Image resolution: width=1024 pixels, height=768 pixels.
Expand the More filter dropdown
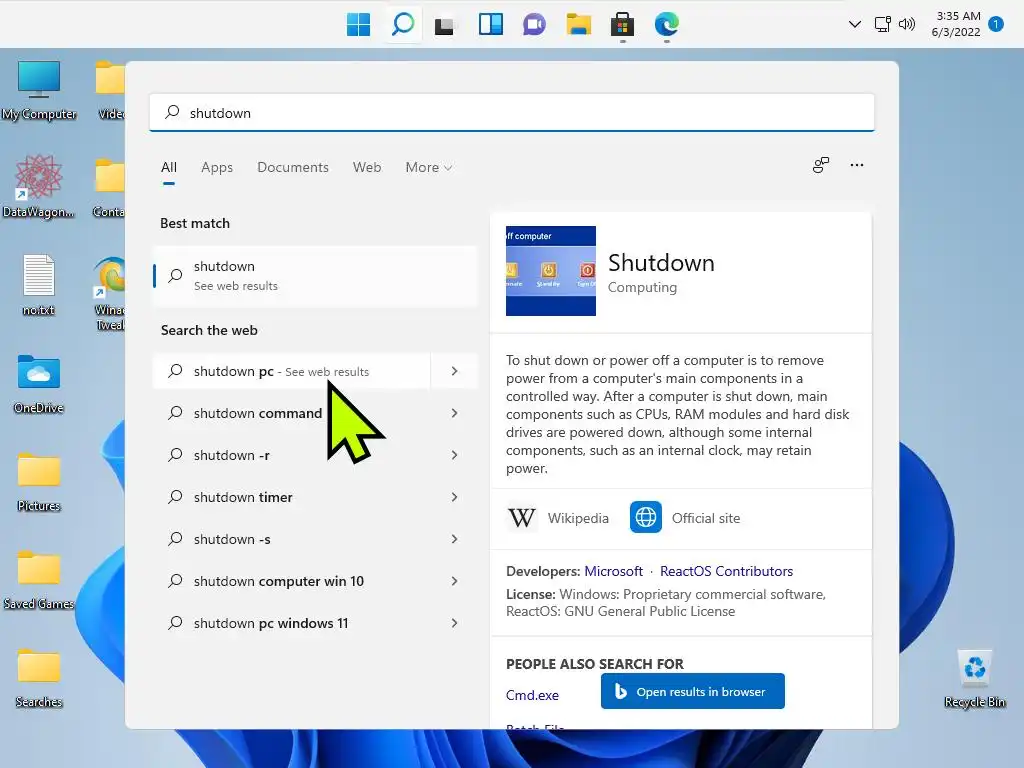pos(428,167)
